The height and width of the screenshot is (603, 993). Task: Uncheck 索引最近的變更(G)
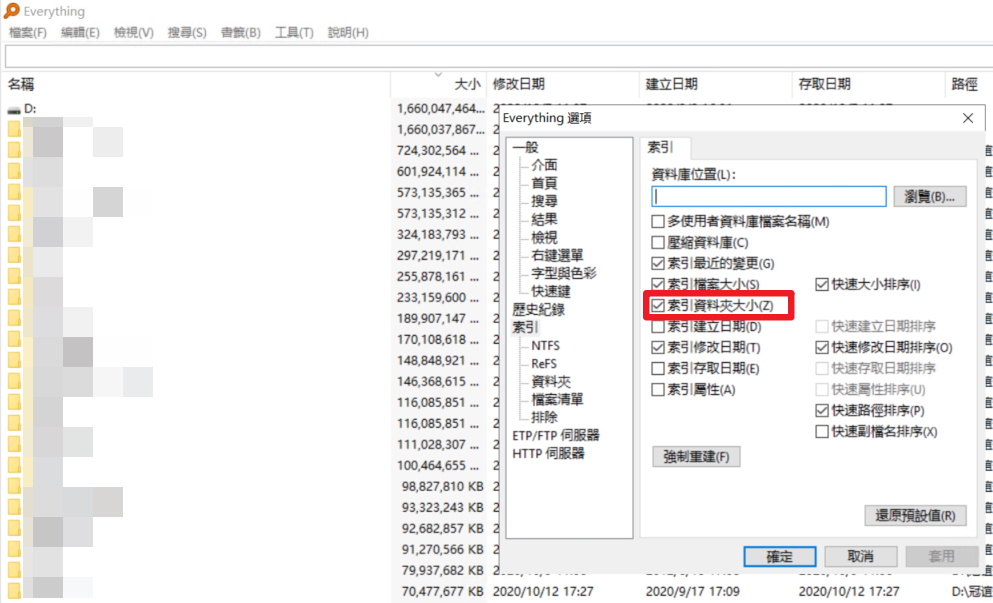tap(659, 263)
